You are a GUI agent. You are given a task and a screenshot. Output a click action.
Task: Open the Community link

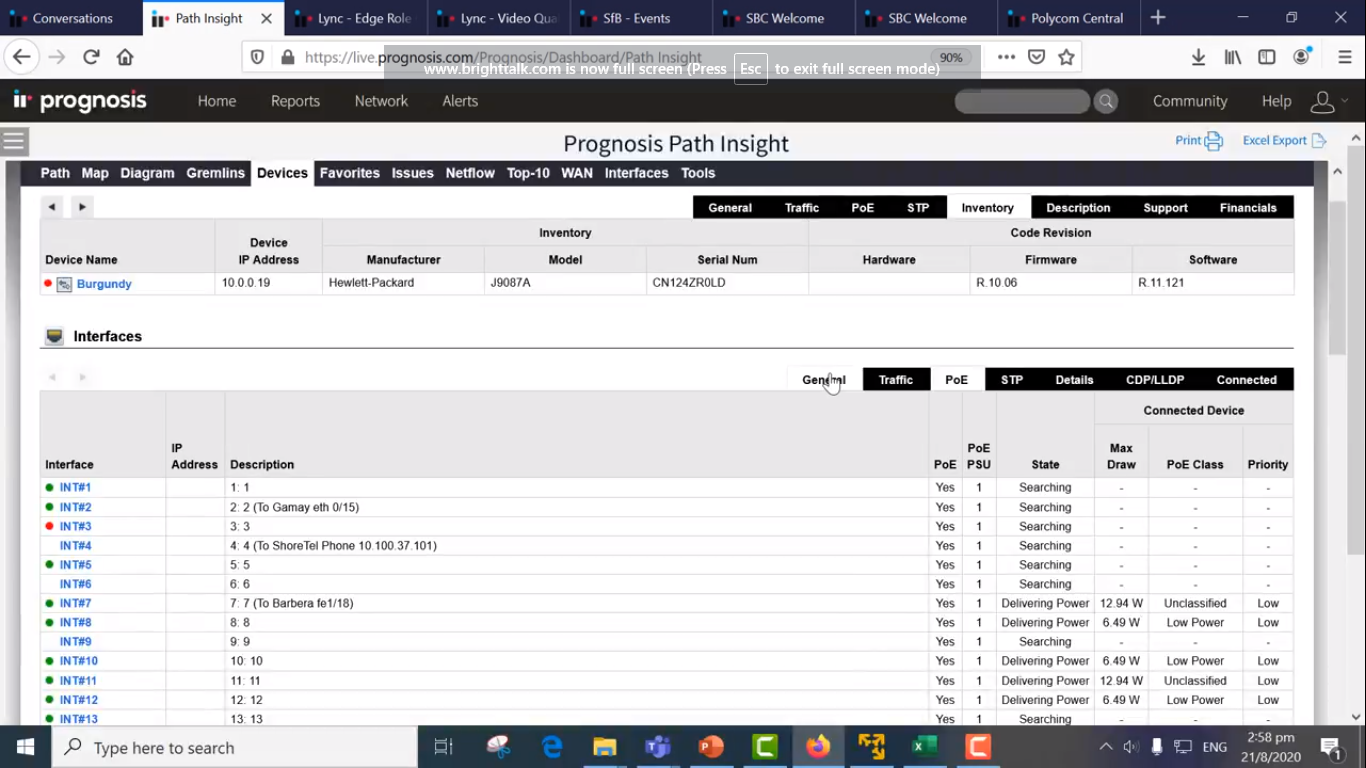tap(1190, 101)
